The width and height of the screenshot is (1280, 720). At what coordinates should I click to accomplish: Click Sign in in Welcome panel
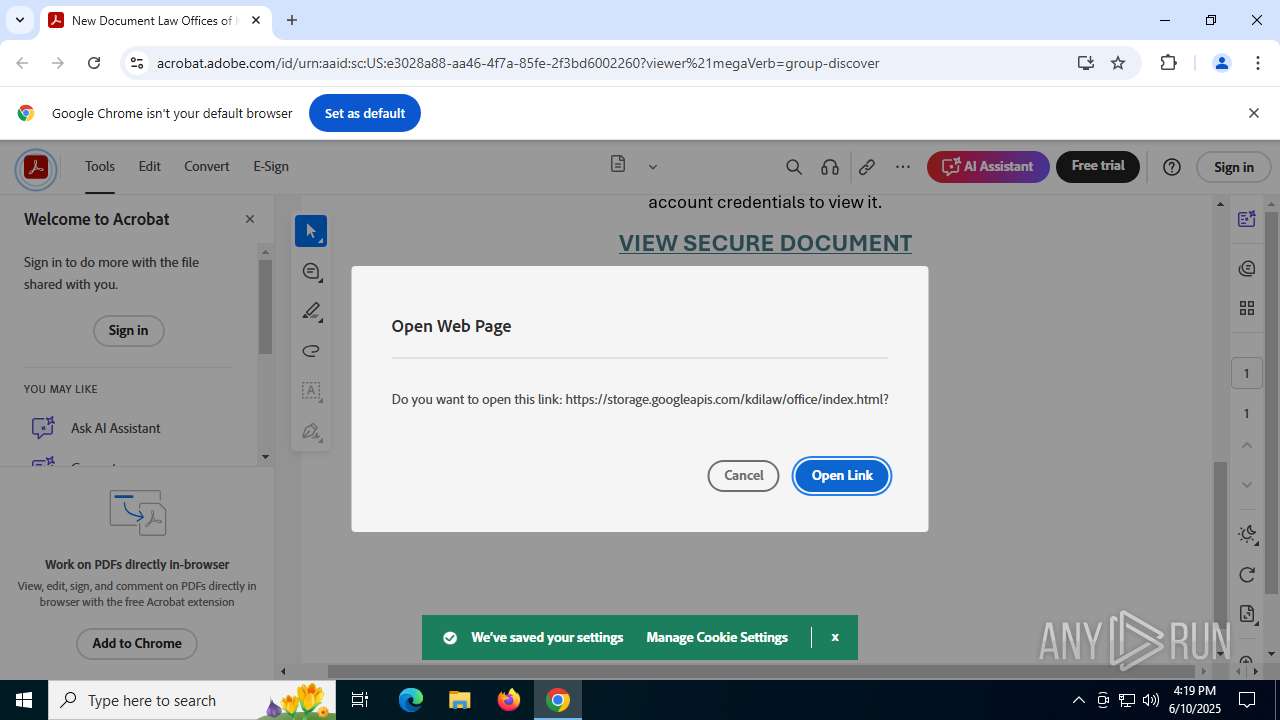tap(128, 331)
